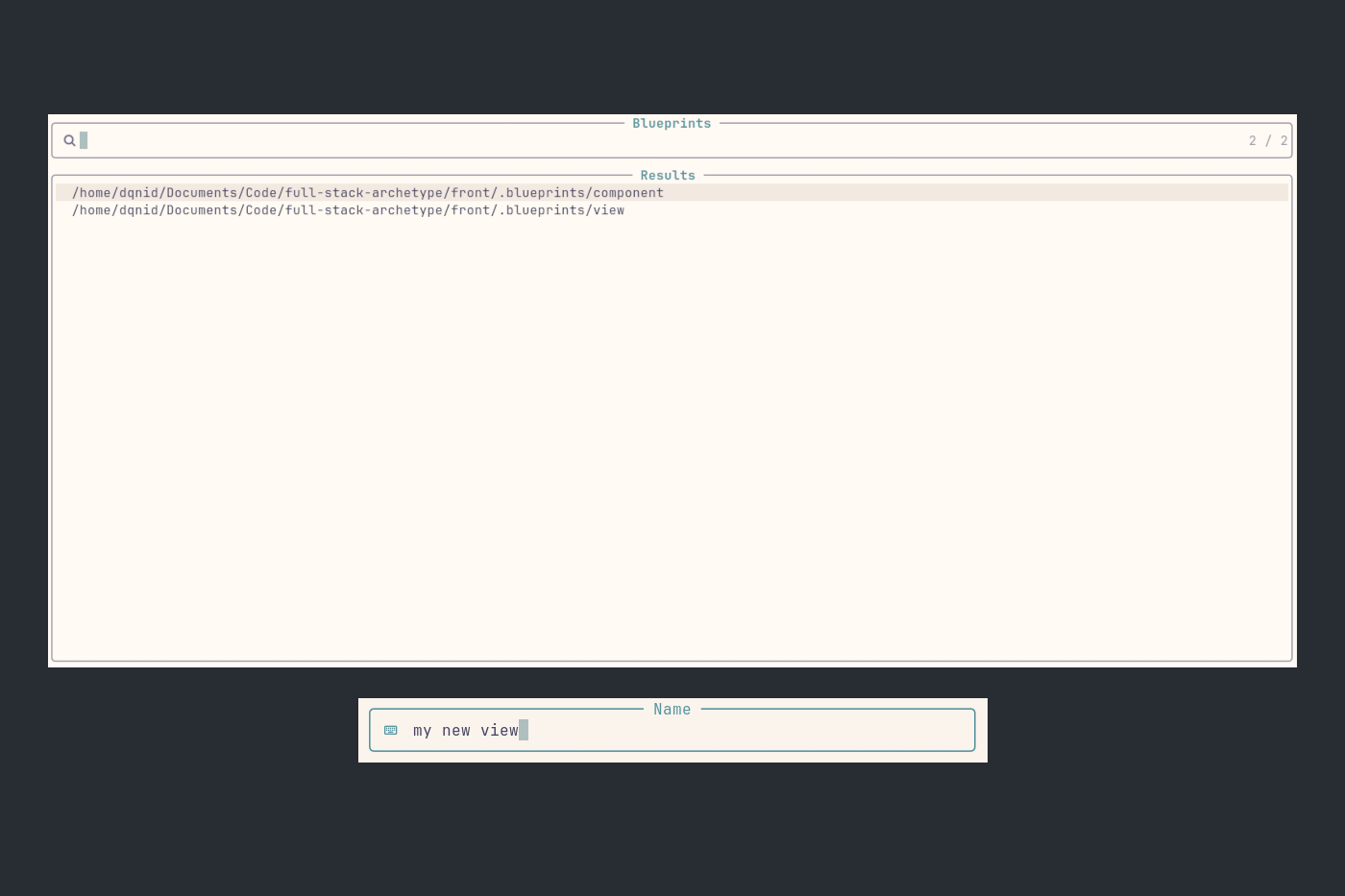The image size is (1345, 896).
Task: Click the highlighted component path row
Action: 366,192
